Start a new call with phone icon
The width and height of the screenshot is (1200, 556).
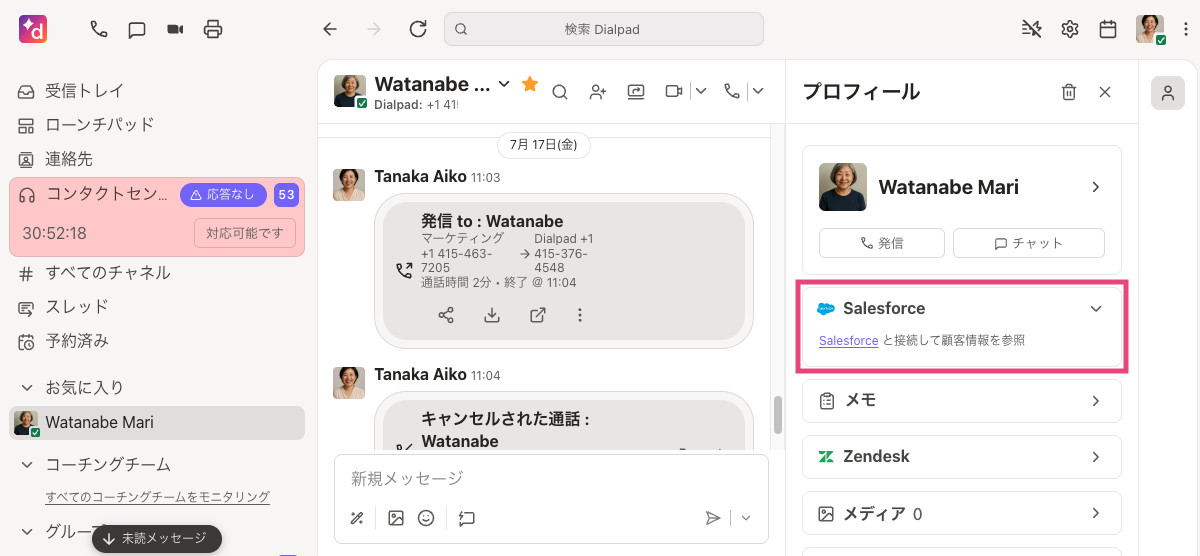tap(98, 29)
